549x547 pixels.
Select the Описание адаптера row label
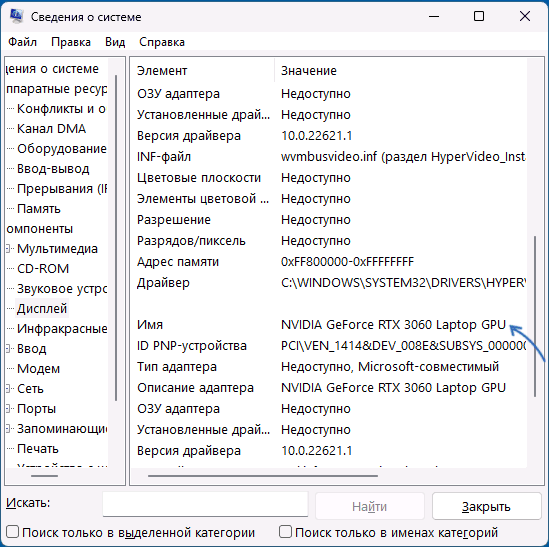[195, 388]
